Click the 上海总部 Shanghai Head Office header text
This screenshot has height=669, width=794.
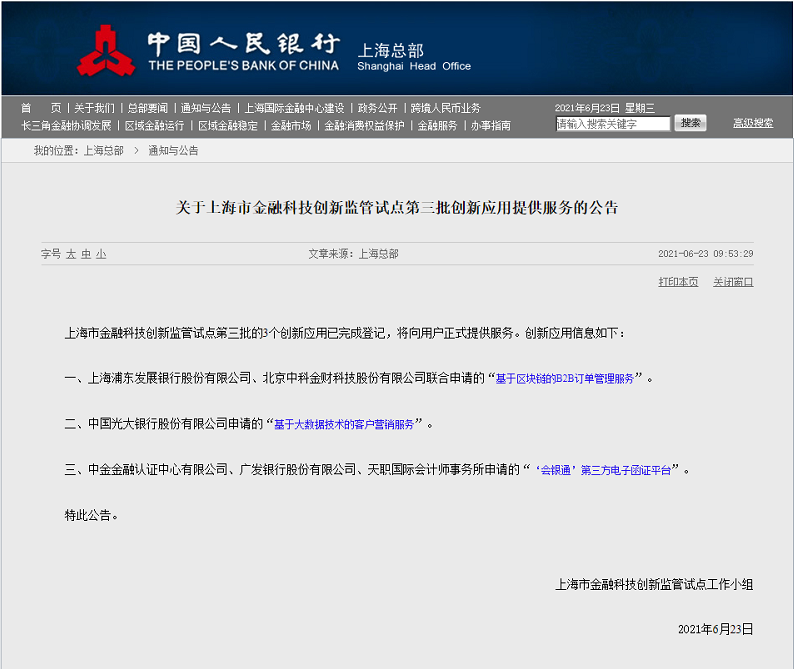click(x=414, y=57)
